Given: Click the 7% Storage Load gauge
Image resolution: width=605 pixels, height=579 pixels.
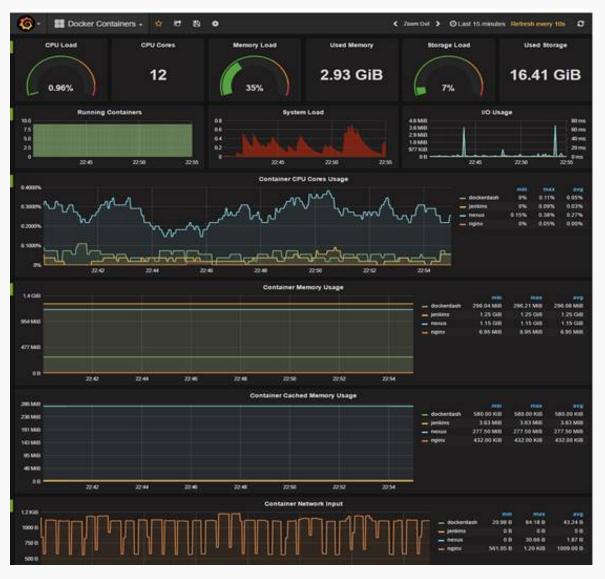Looking at the screenshot, I should tap(448, 76).
